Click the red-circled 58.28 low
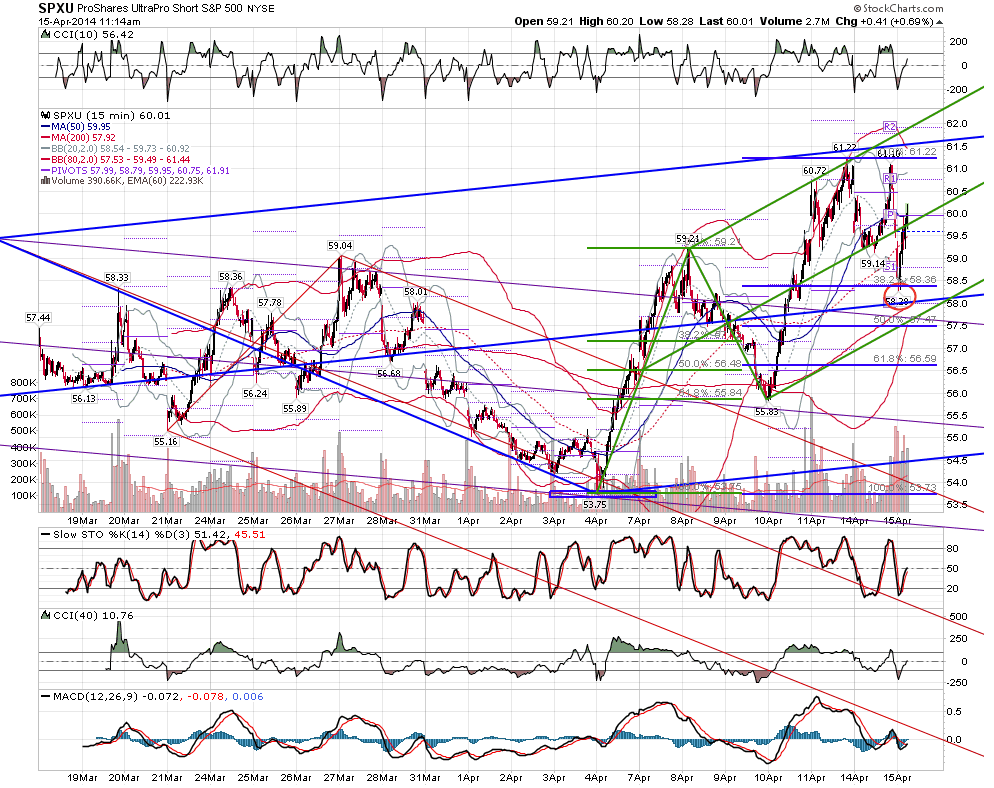 tap(898, 297)
